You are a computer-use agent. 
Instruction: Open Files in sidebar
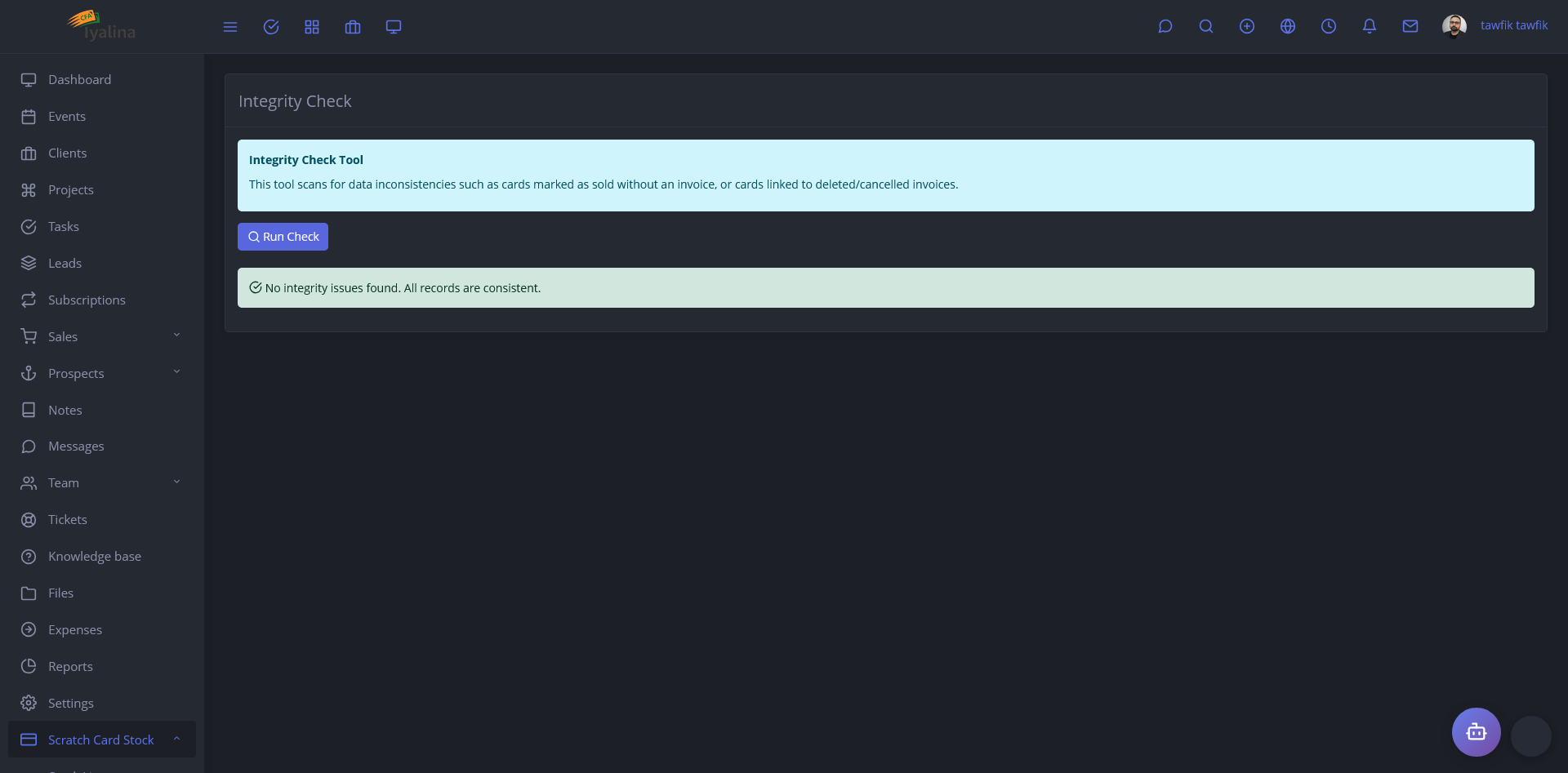pos(102,593)
